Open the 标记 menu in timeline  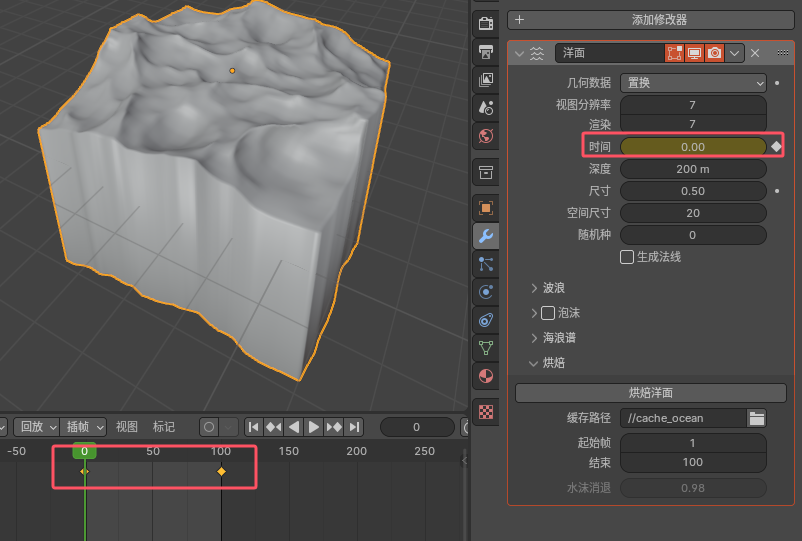tap(164, 427)
